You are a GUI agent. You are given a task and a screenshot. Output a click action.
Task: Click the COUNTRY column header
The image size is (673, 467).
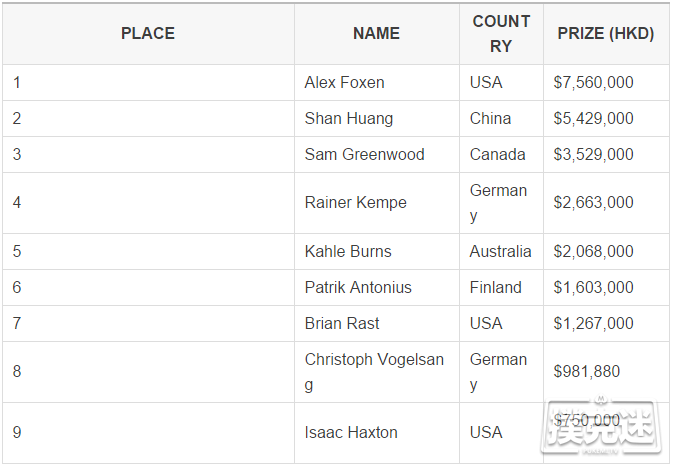coord(501,34)
